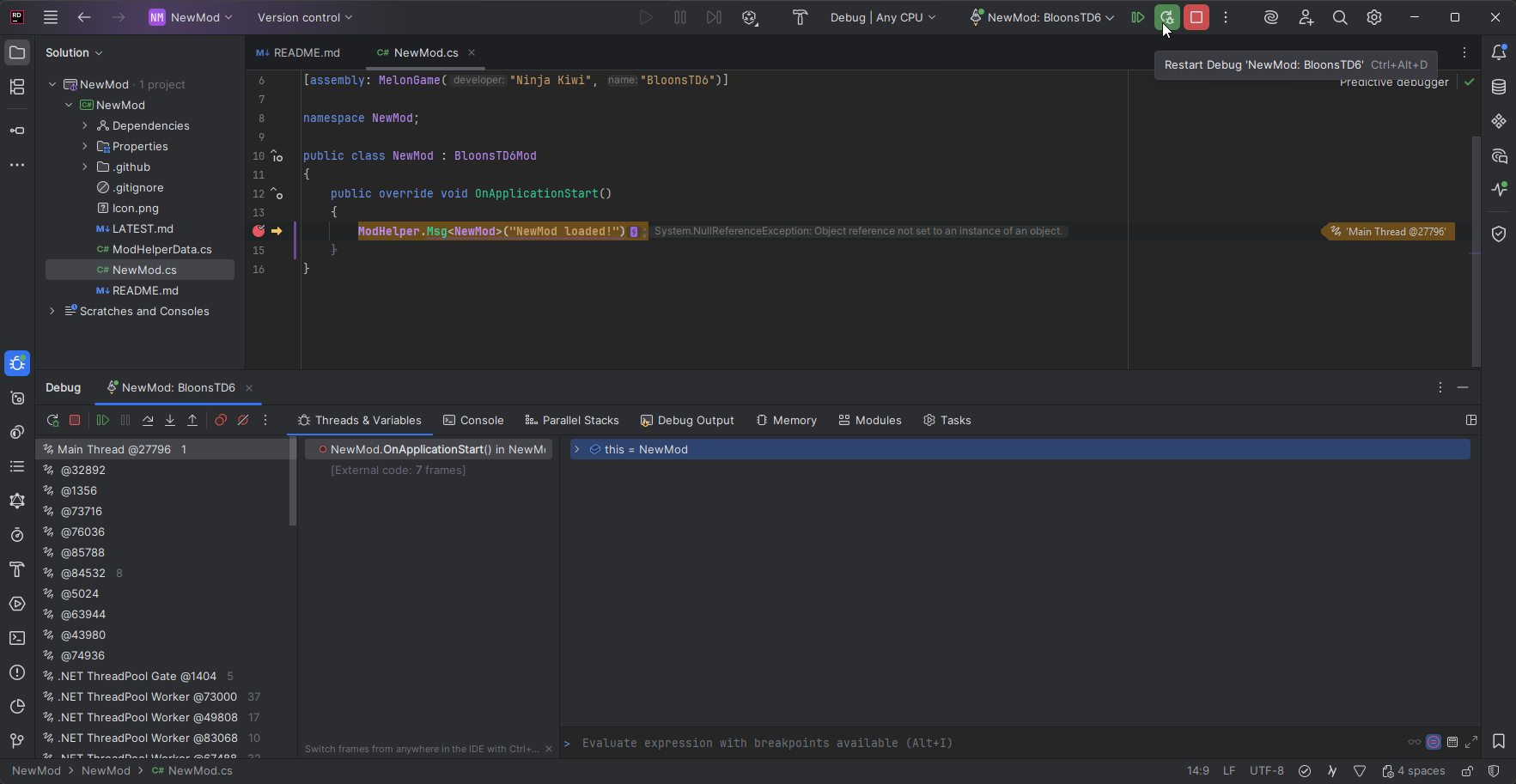Open Search Everywhere via magnifier icon

pyautogui.click(x=1340, y=17)
